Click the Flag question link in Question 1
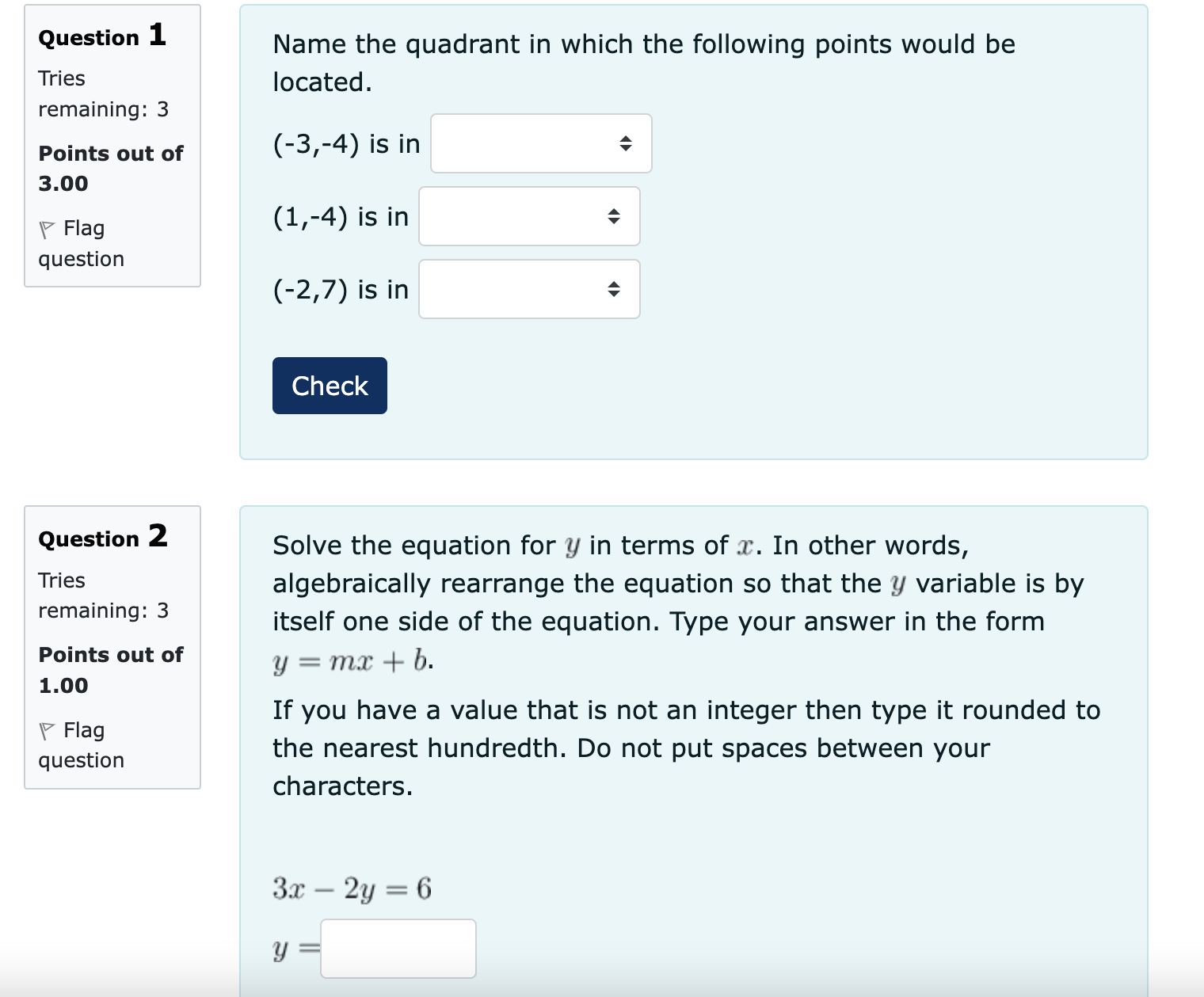The width and height of the screenshot is (1204, 997). 82,244
